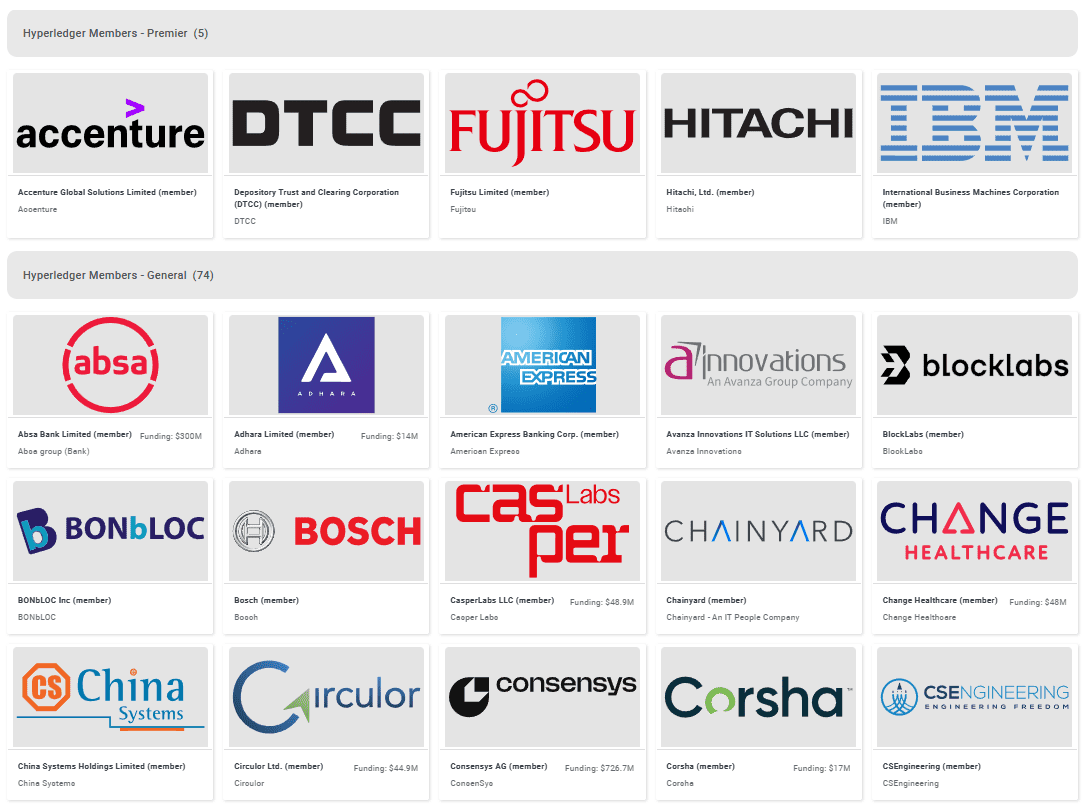This screenshot has width=1091, height=805.
Task: Select the red absa circle logo
Action: coord(110,365)
